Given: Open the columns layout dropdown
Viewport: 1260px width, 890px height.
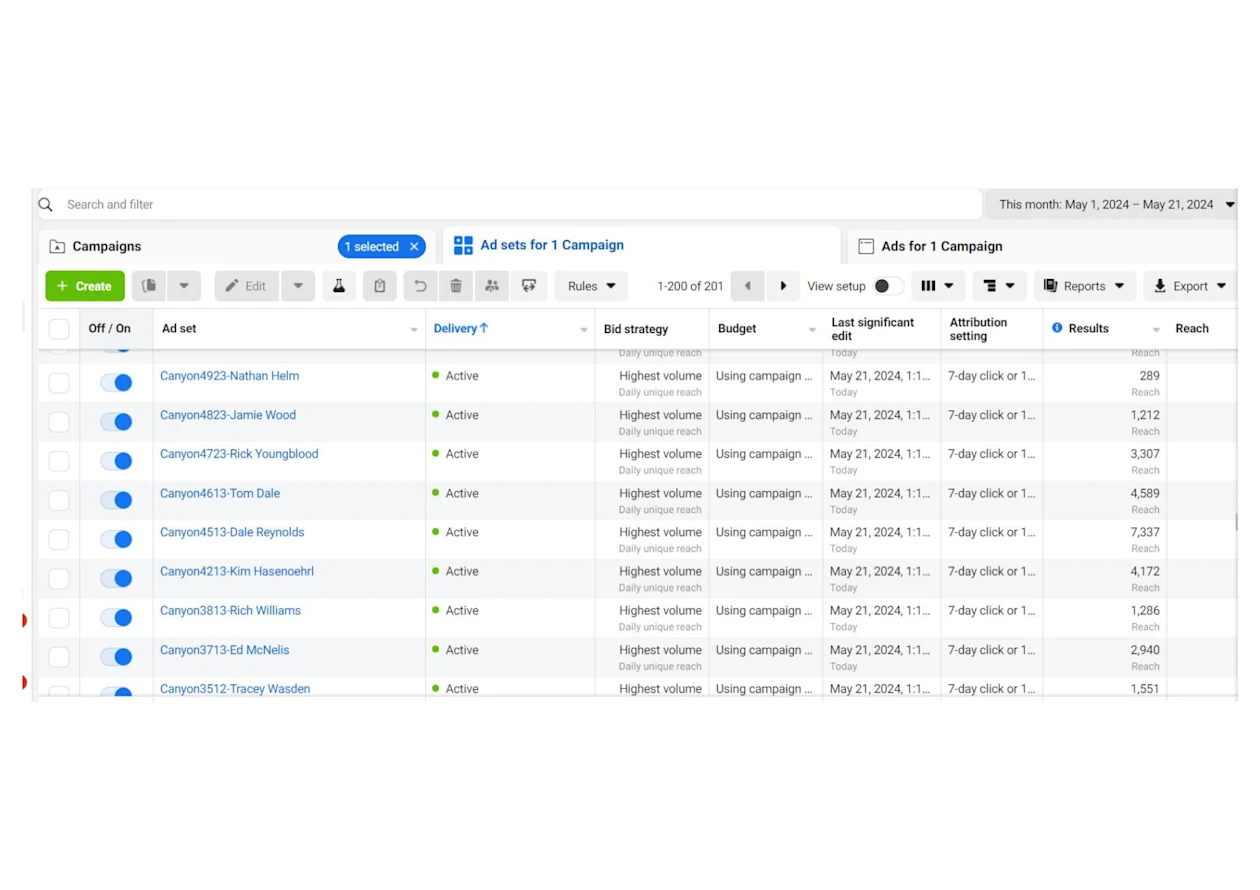Looking at the screenshot, I should click(937, 286).
